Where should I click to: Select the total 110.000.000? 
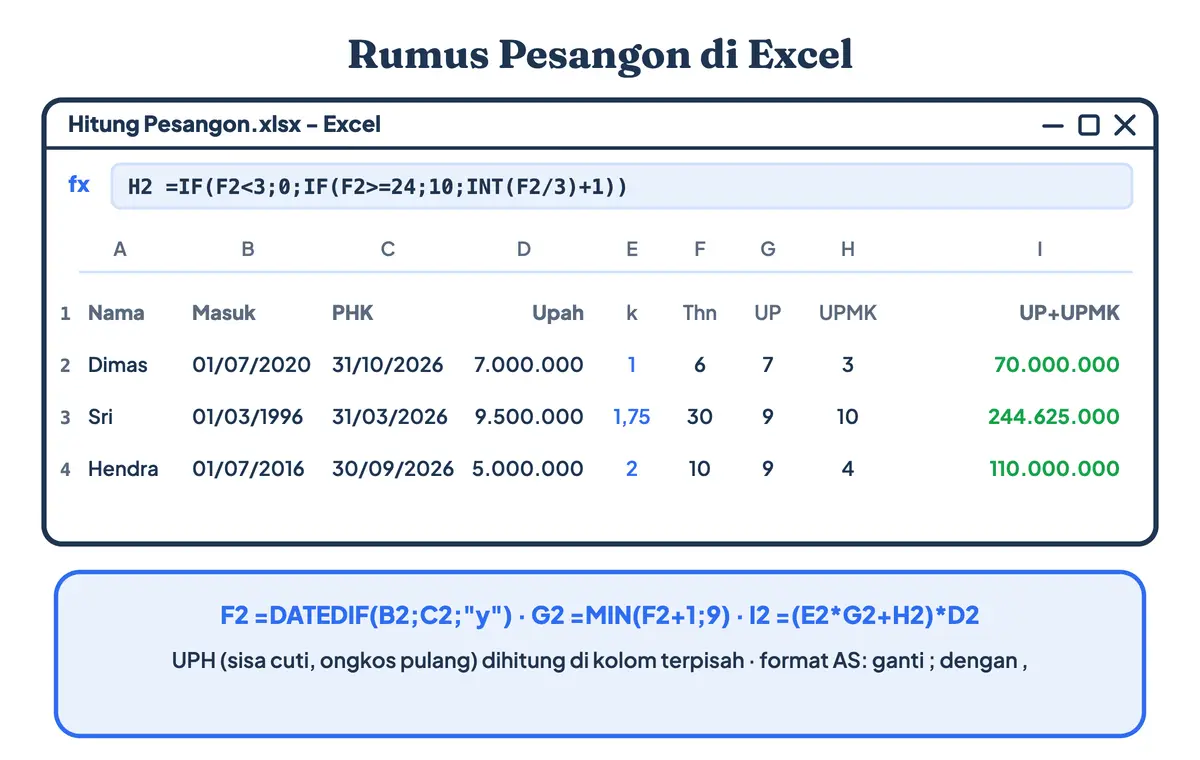[1055, 469]
